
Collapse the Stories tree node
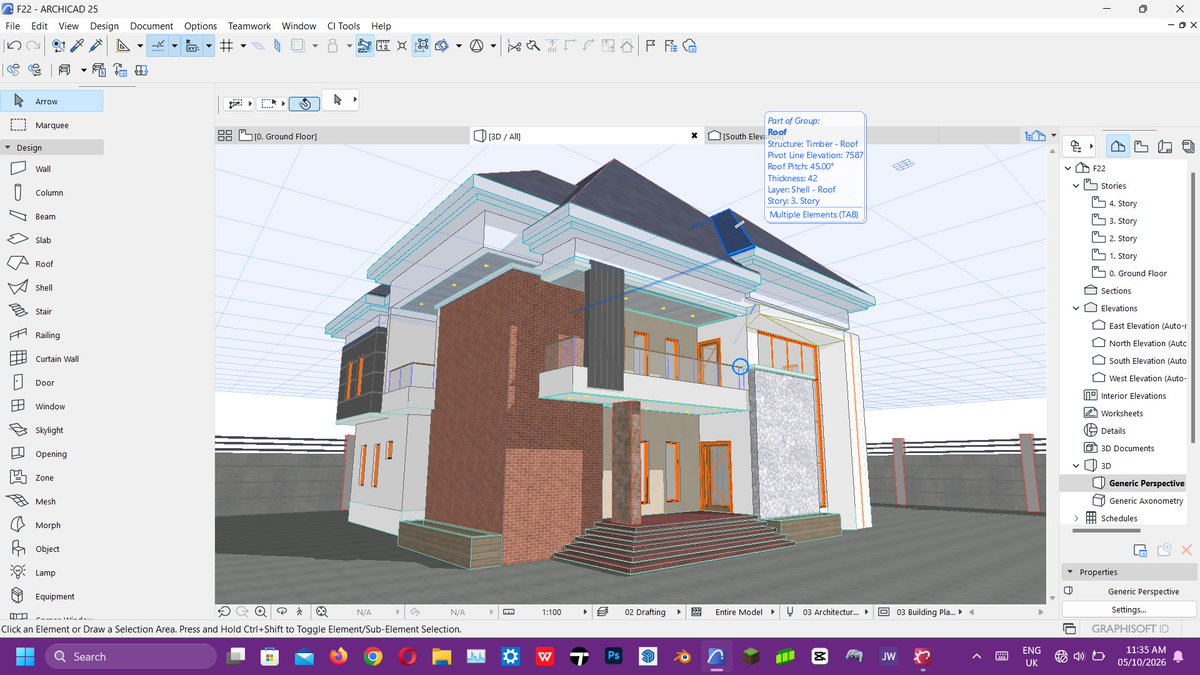pyautogui.click(x=1077, y=186)
